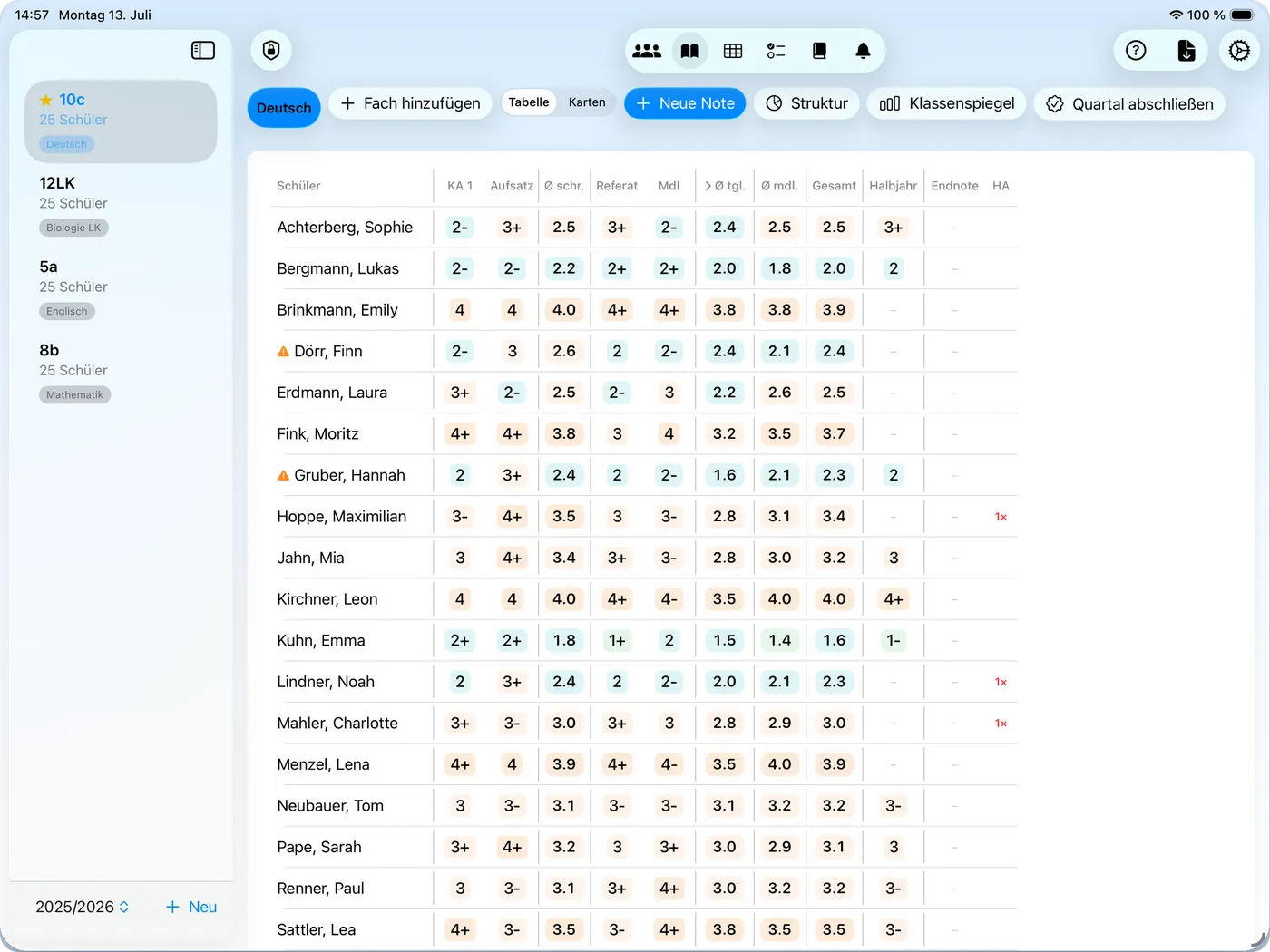The height and width of the screenshot is (952, 1270).
Task: Click the Halbjahr column header
Action: (x=894, y=186)
